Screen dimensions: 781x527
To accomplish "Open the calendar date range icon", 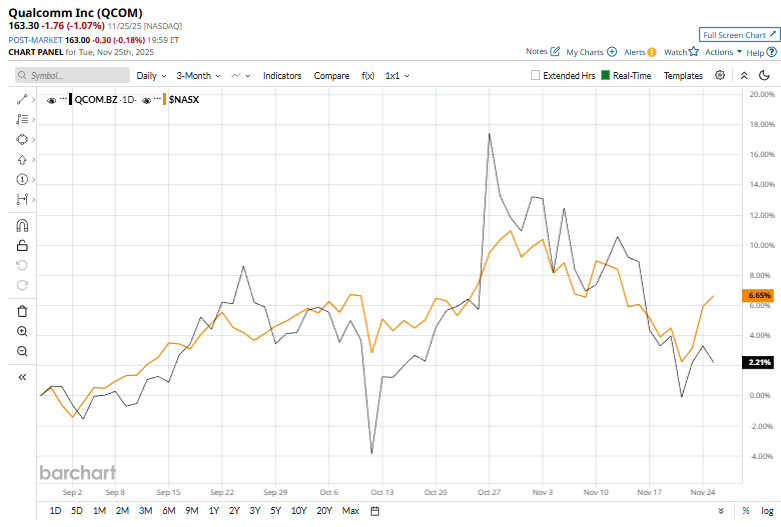I will (x=375, y=511).
